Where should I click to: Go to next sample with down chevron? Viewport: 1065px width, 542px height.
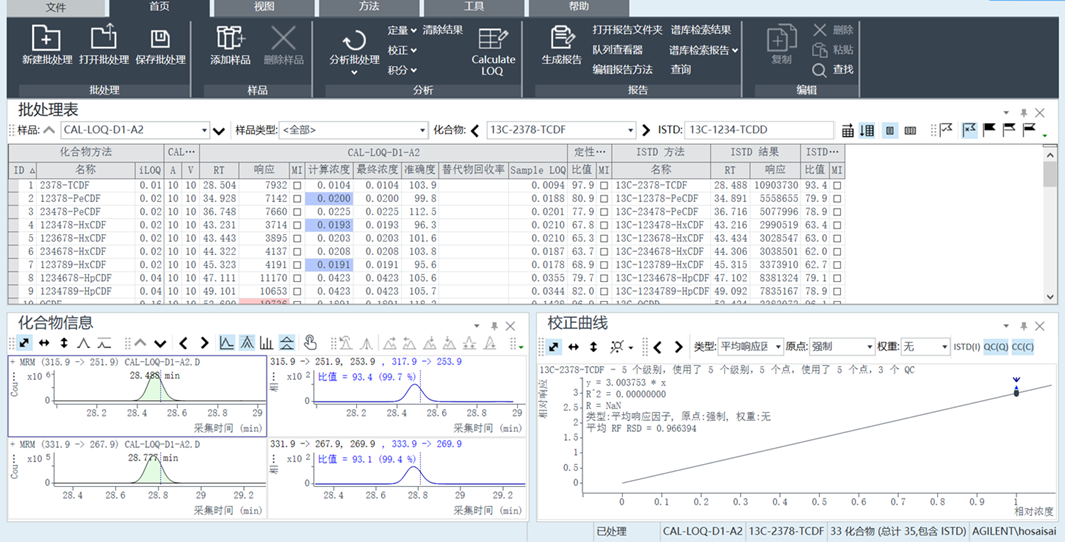pos(219,130)
